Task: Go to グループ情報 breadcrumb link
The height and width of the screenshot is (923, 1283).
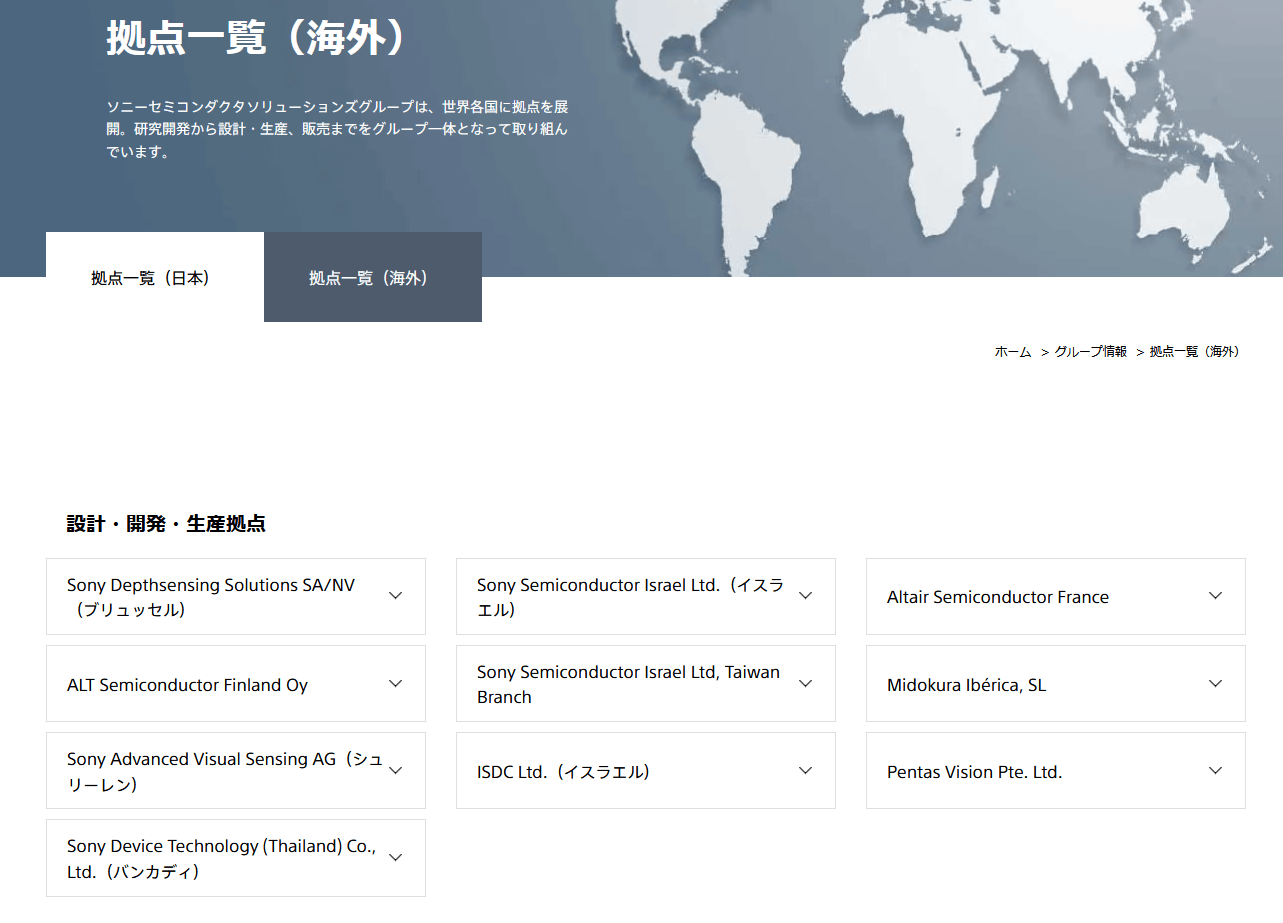Action: [1090, 352]
